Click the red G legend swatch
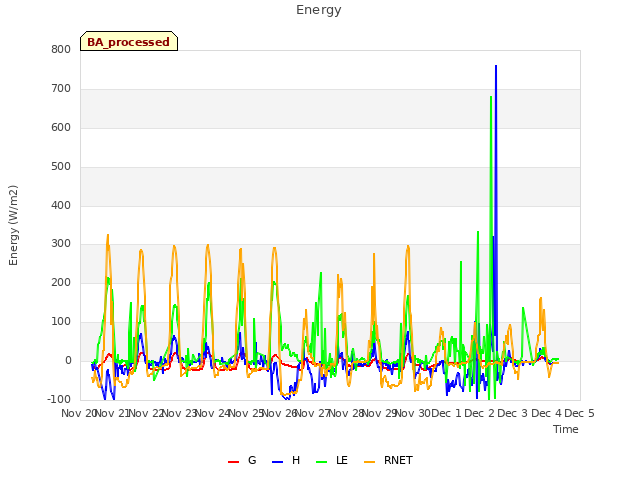 tap(233, 462)
